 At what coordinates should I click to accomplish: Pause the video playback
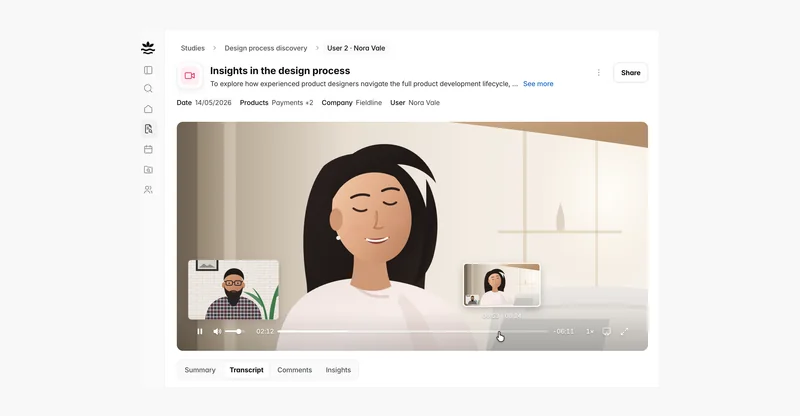pyautogui.click(x=199, y=331)
